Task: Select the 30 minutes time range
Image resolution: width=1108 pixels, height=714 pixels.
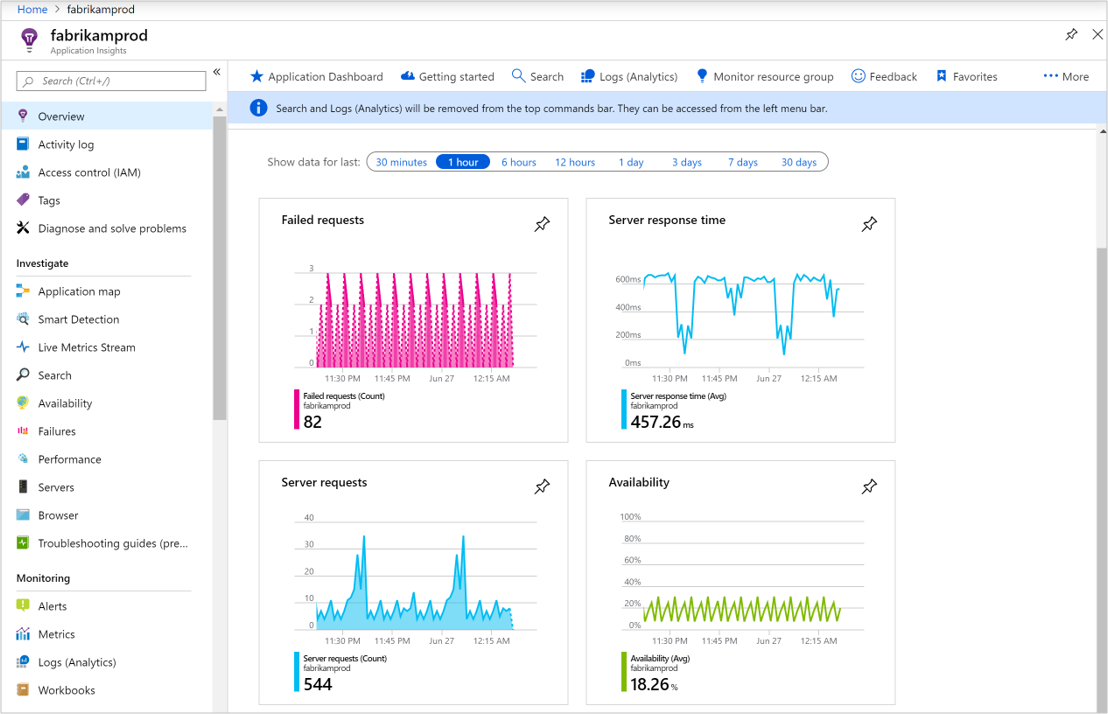Action: pyautogui.click(x=401, y=162)
